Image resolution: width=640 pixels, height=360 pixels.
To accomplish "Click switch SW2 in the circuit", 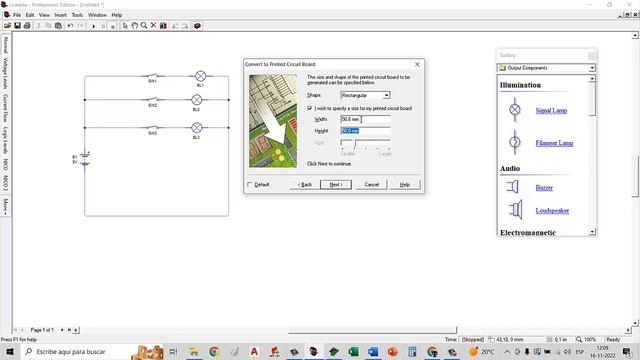I will (152, 99).
